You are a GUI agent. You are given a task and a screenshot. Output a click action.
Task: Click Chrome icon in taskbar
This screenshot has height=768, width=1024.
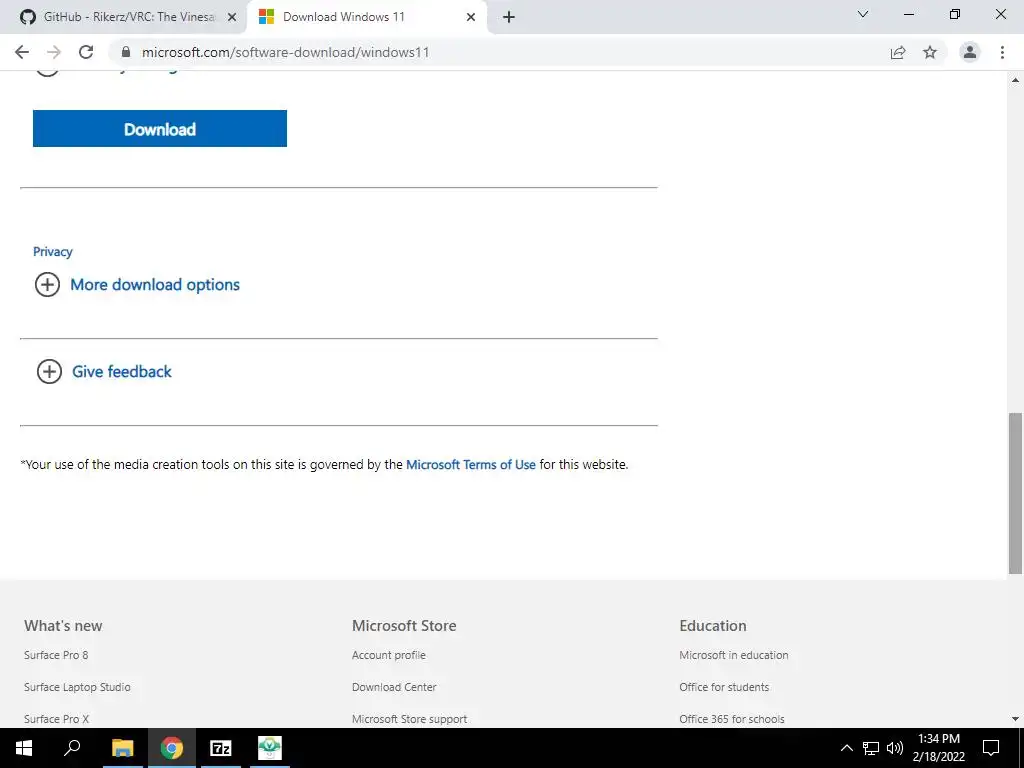coord(172,748)
